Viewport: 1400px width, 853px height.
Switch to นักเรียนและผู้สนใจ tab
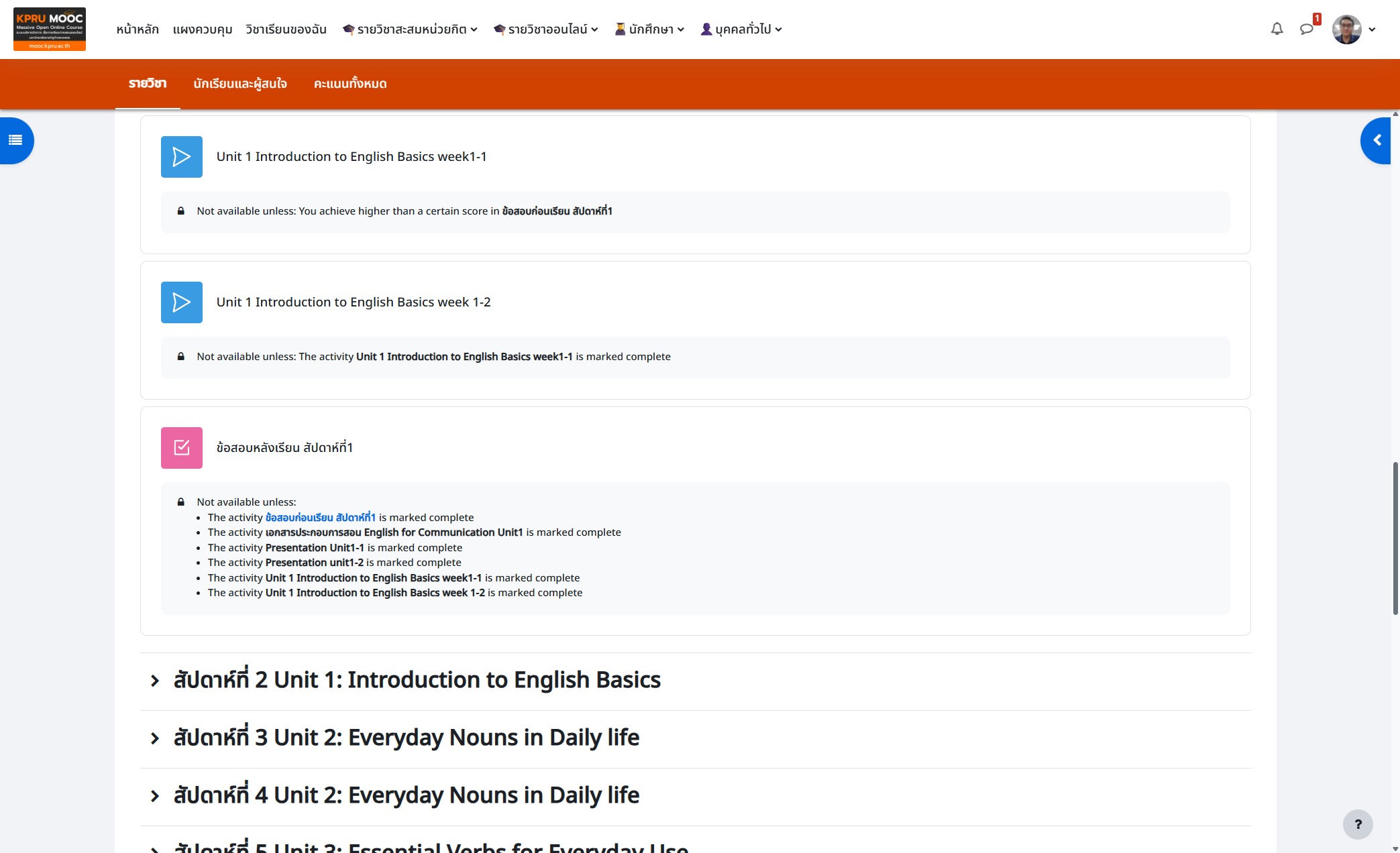pos(240,84)
